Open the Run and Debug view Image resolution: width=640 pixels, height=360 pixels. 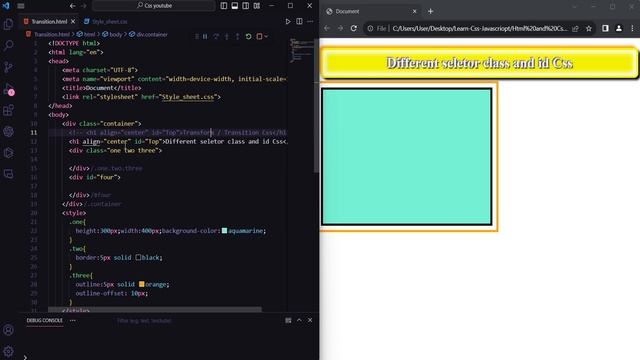pos(8,89)
